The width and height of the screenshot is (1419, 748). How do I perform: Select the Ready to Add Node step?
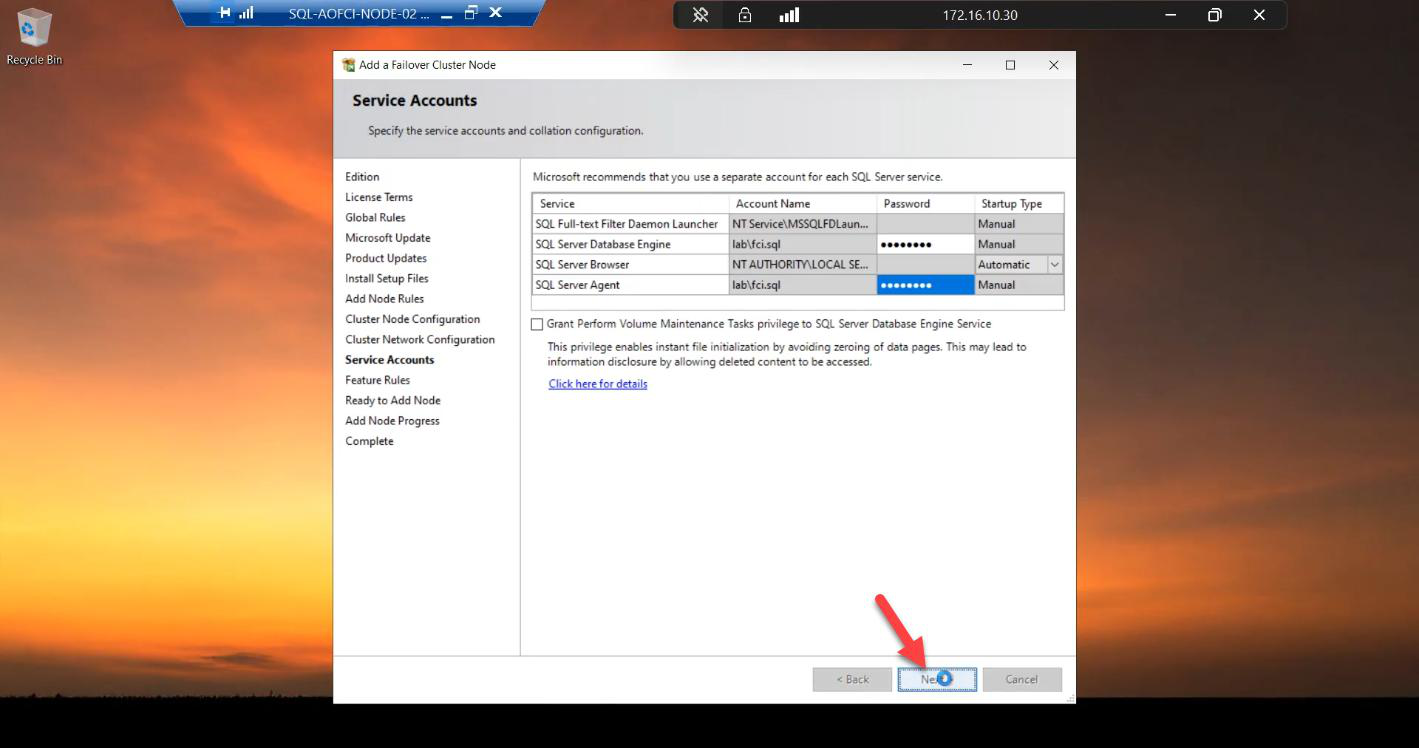click(393, 400)
